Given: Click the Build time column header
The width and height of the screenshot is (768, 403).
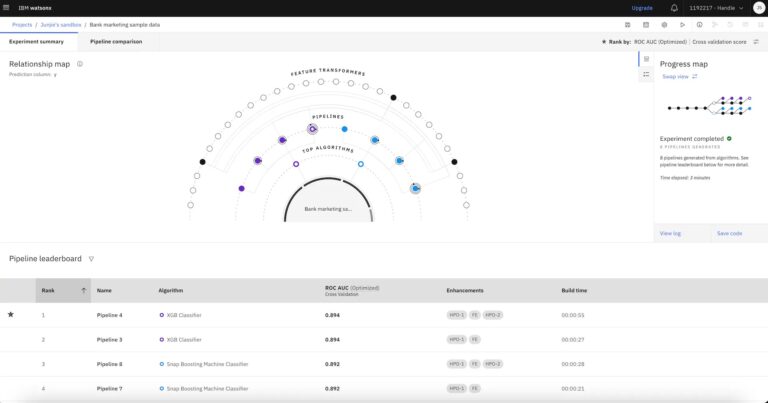Looking at the screenshot, I should tap(574, 290).
